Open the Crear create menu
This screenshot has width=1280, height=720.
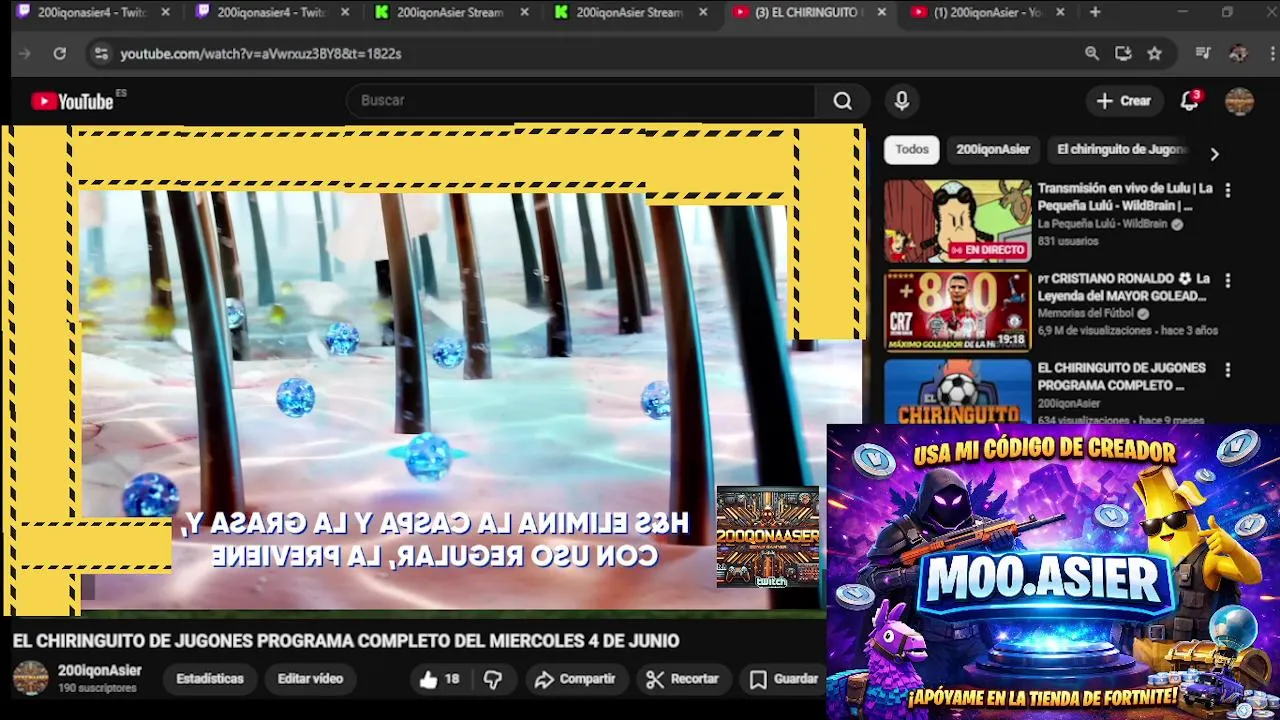tap(1124, 101)
